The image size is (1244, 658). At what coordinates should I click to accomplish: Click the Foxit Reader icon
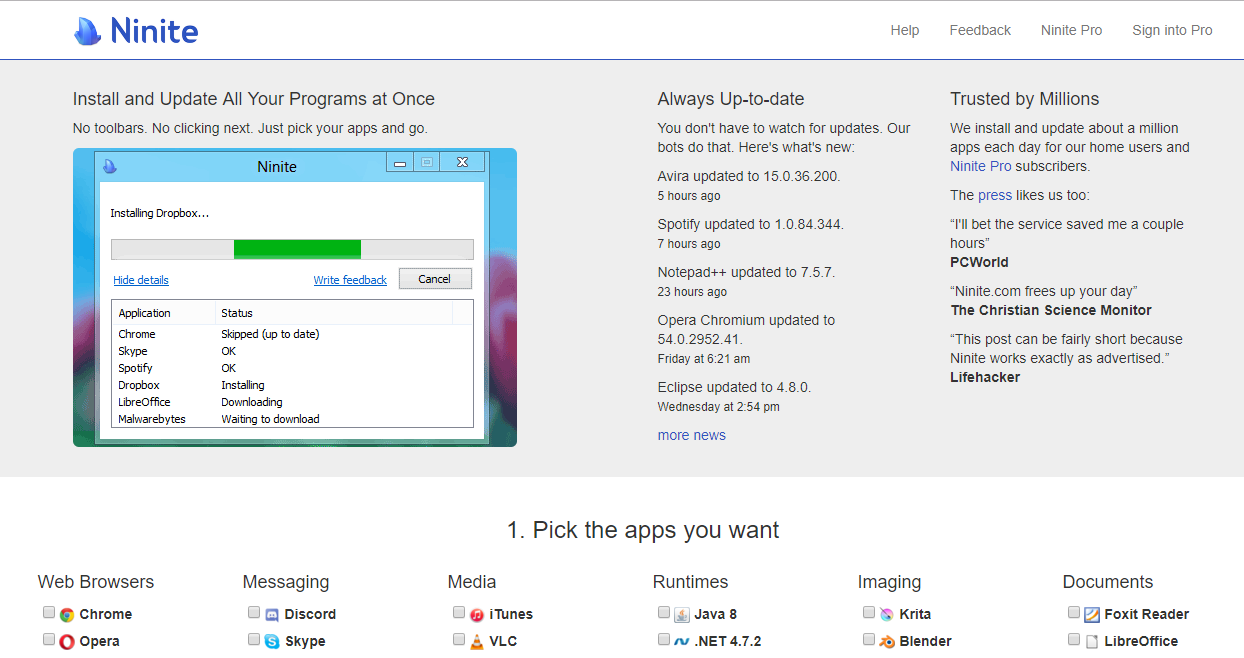coord(1092,615)
